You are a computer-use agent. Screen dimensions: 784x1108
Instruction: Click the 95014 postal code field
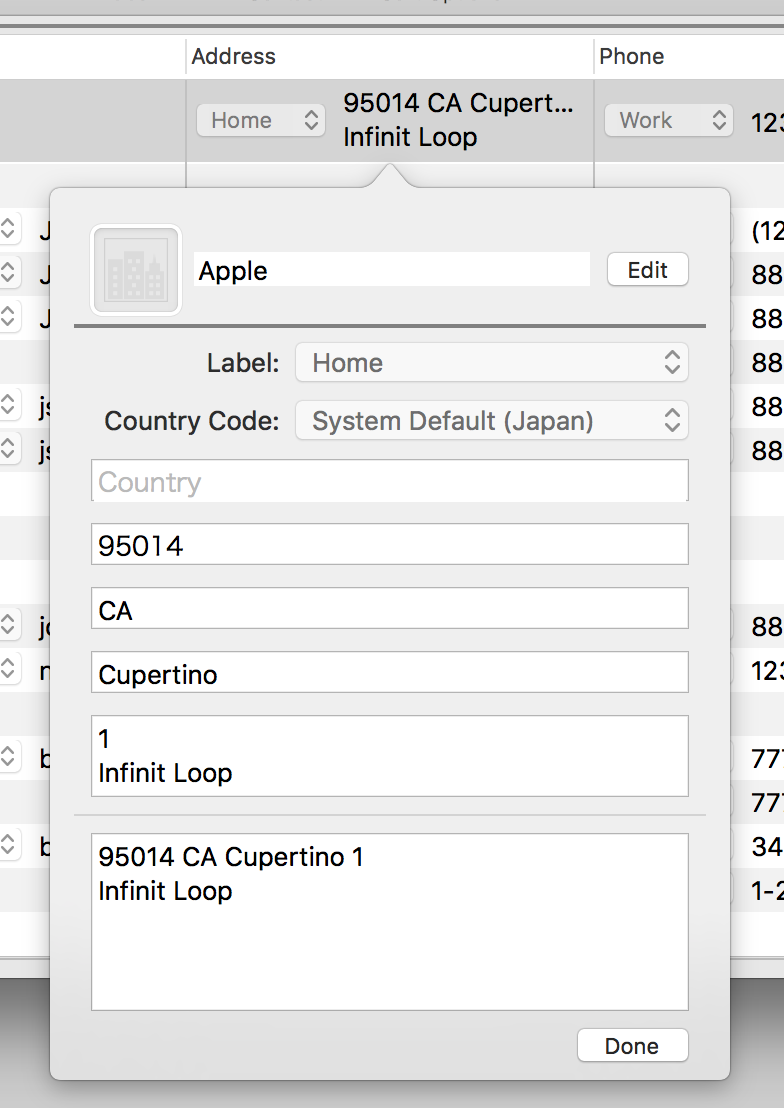coord(390,545)
